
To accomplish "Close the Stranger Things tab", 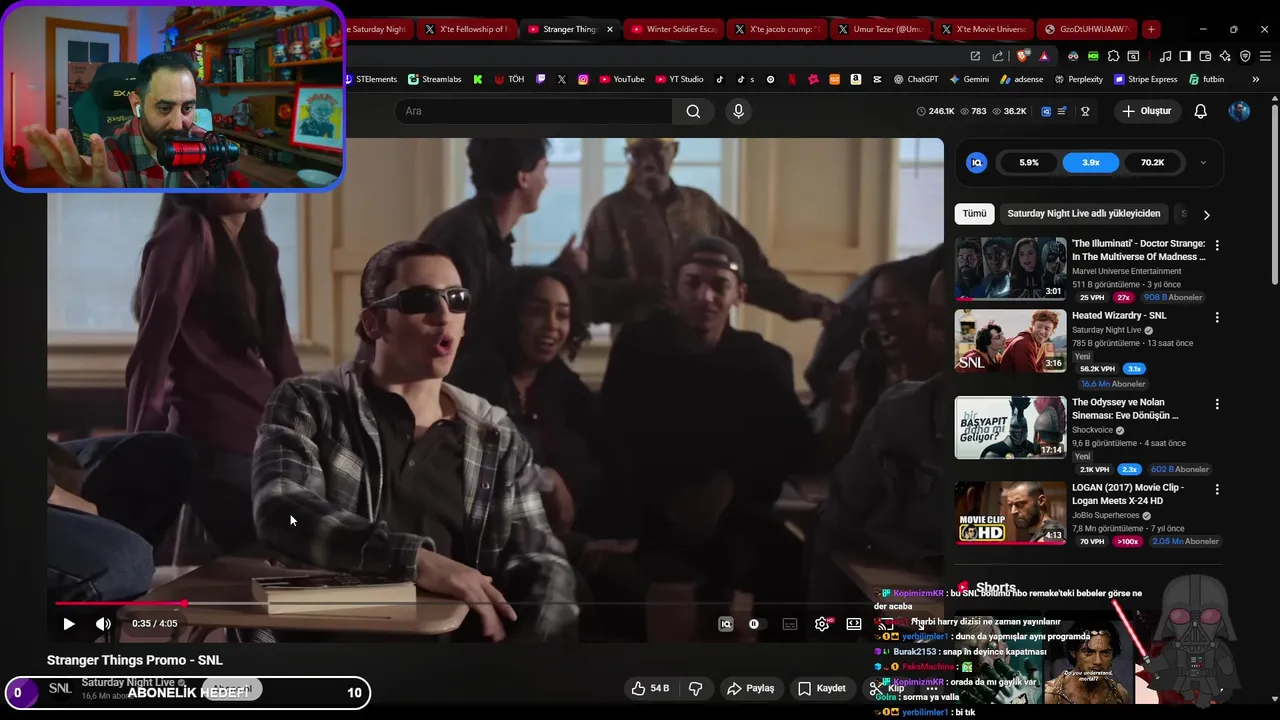I will point(609,29).
